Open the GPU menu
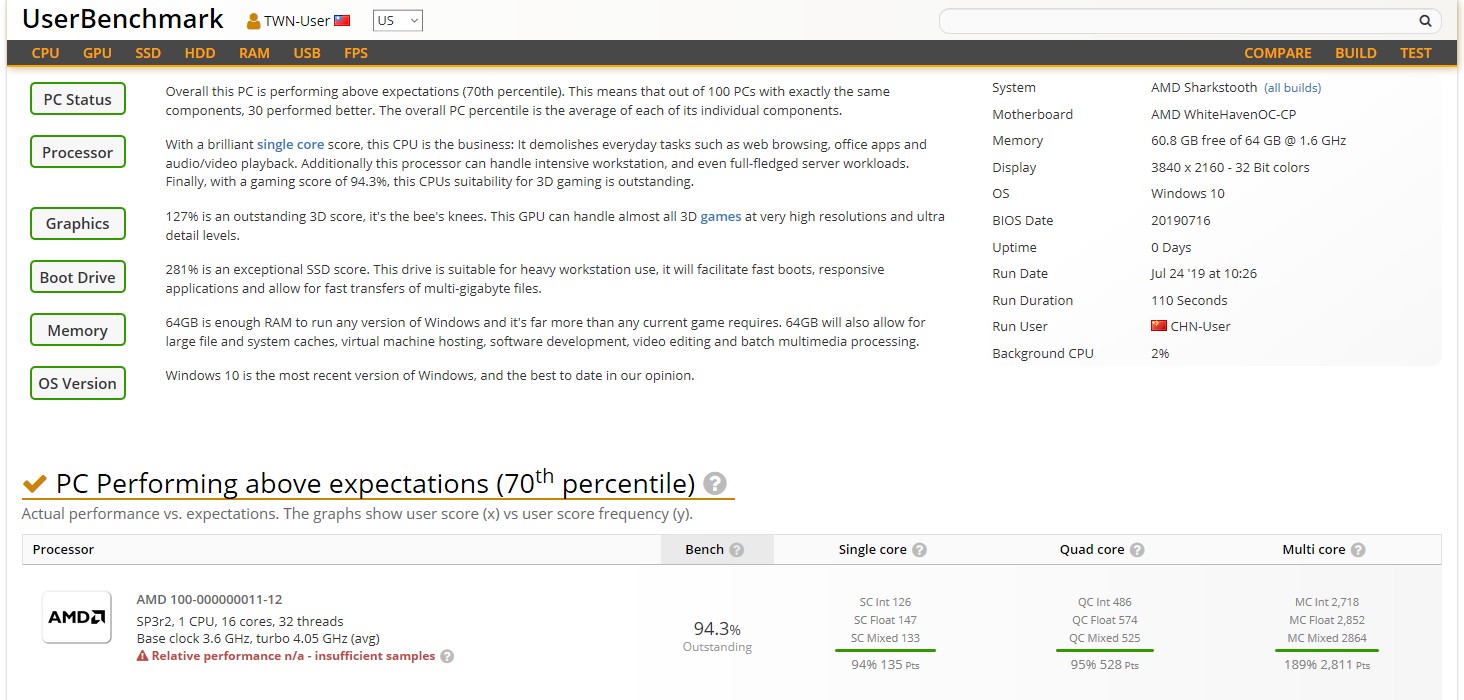The height and width of the screenshot is (700, 1464). pos(97,53)
